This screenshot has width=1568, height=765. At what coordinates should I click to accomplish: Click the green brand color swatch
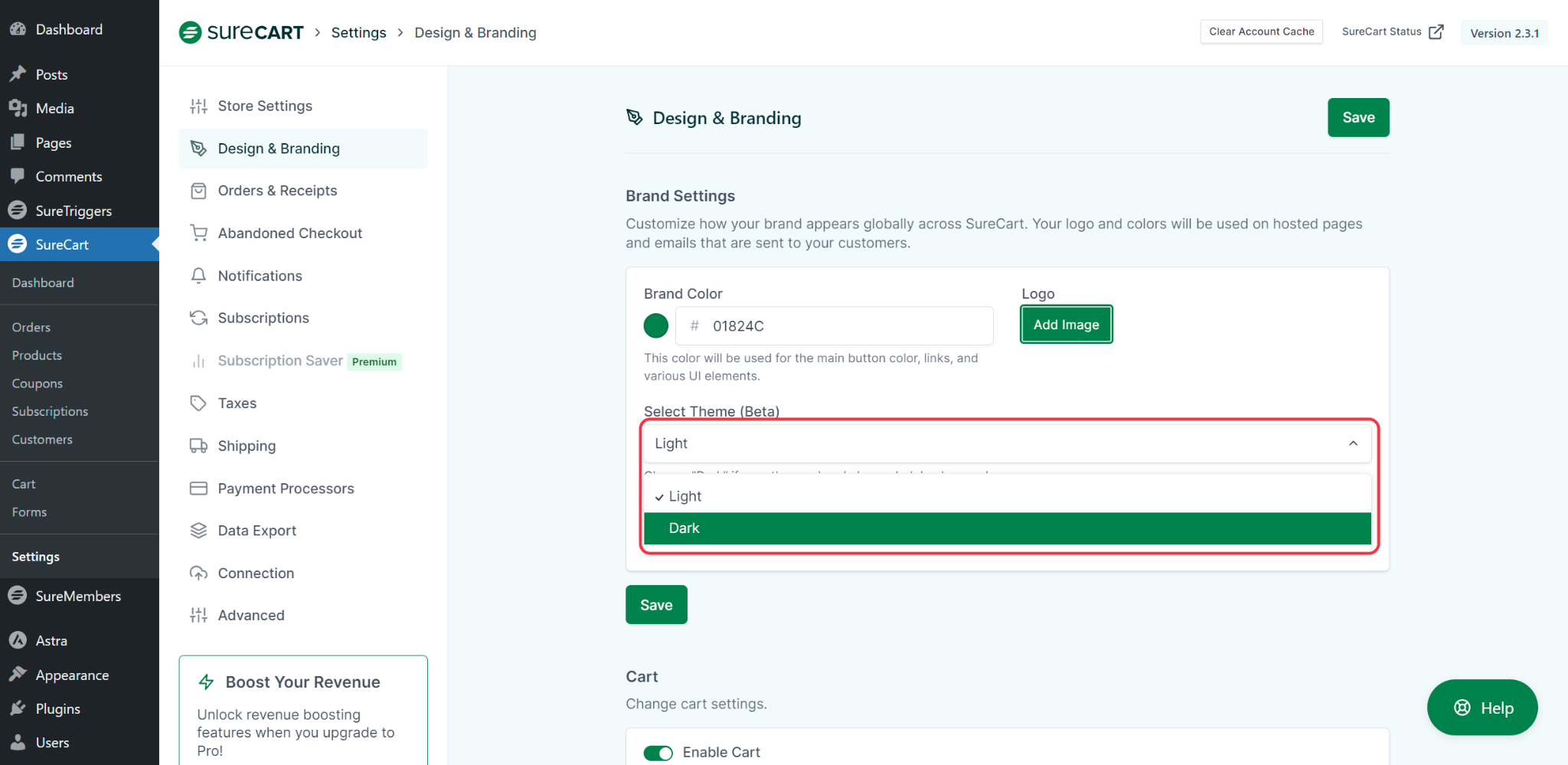(x=655, y=325)
